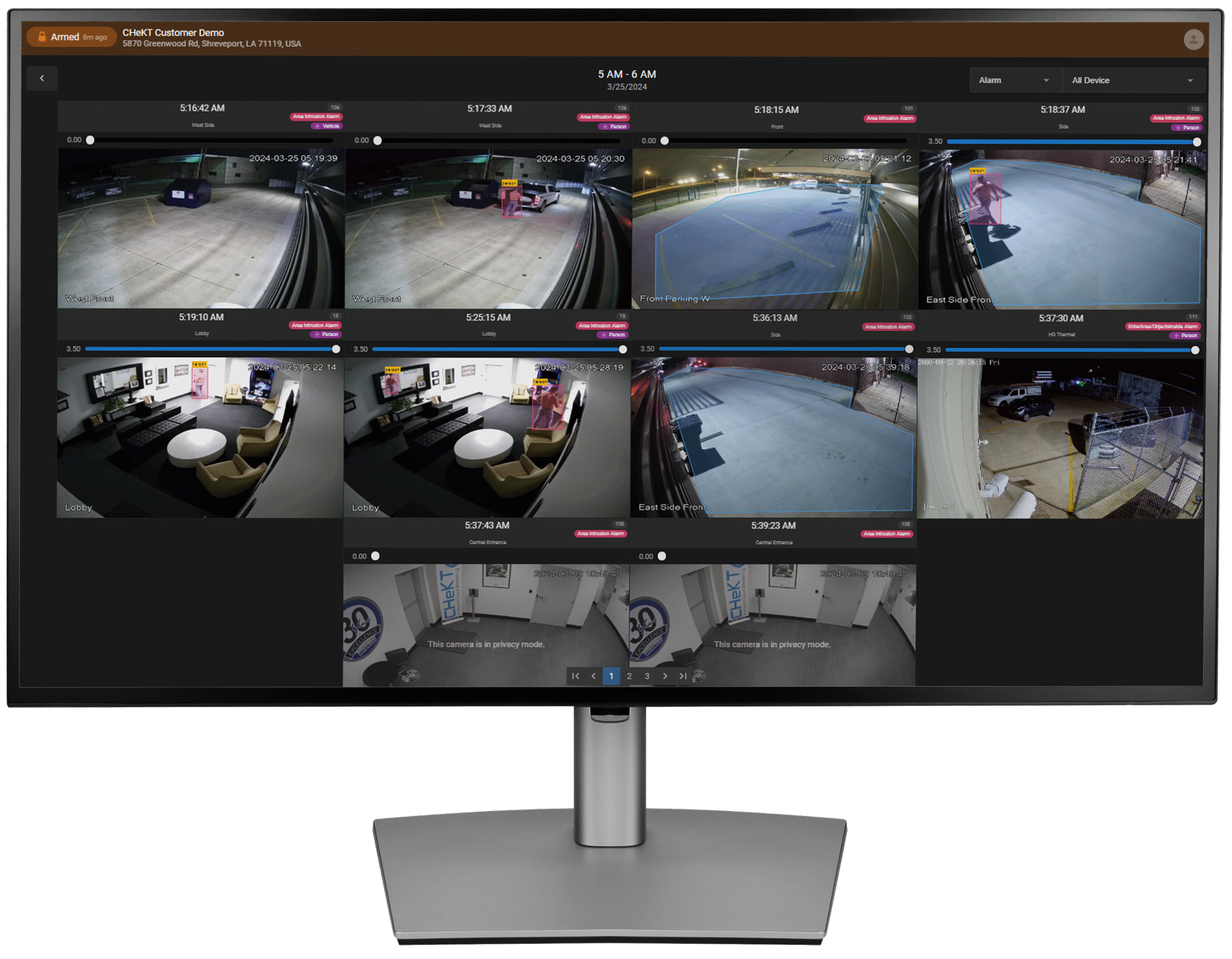Select page 2 in pagination
Screen dimensions: 1232x959
pyautogui.click(x=629, y=676)
